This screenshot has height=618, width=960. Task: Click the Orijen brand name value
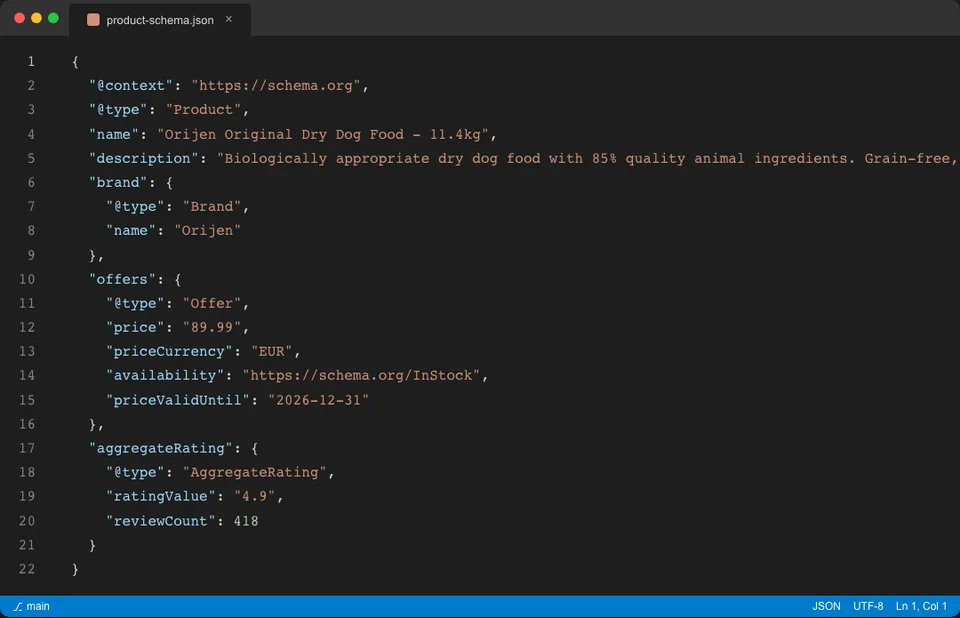(x=208, y=230)
